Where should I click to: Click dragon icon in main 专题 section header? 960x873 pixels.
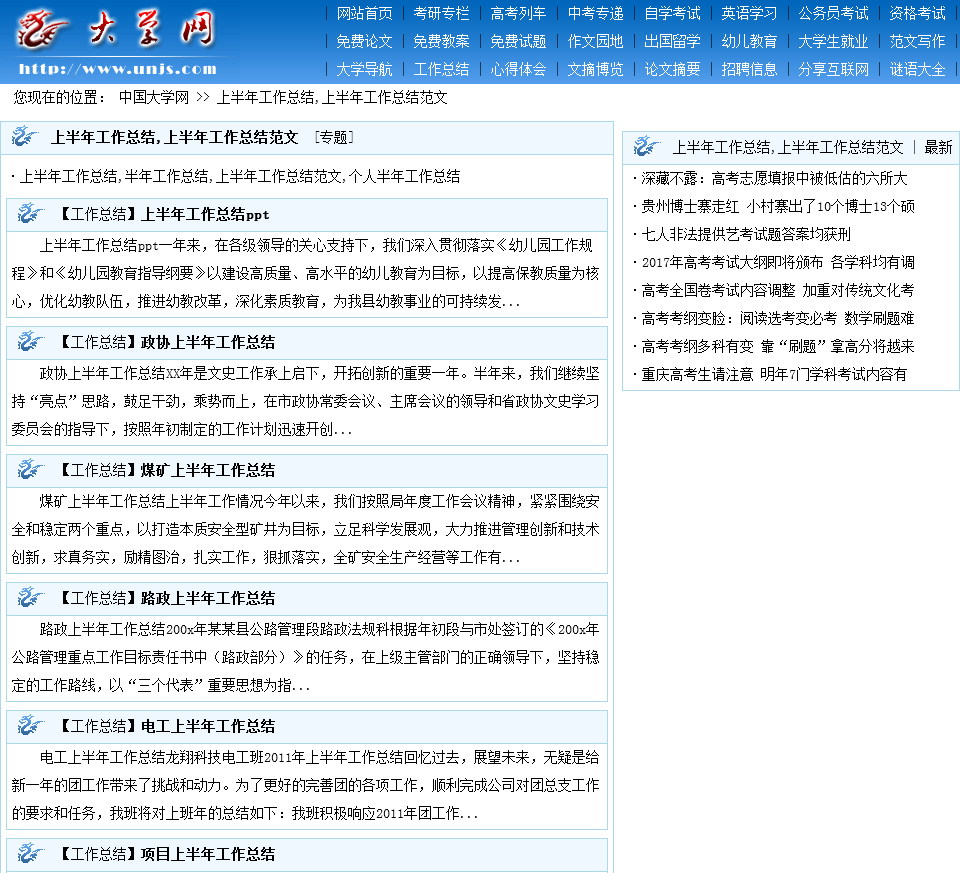(x=24, y=137)
